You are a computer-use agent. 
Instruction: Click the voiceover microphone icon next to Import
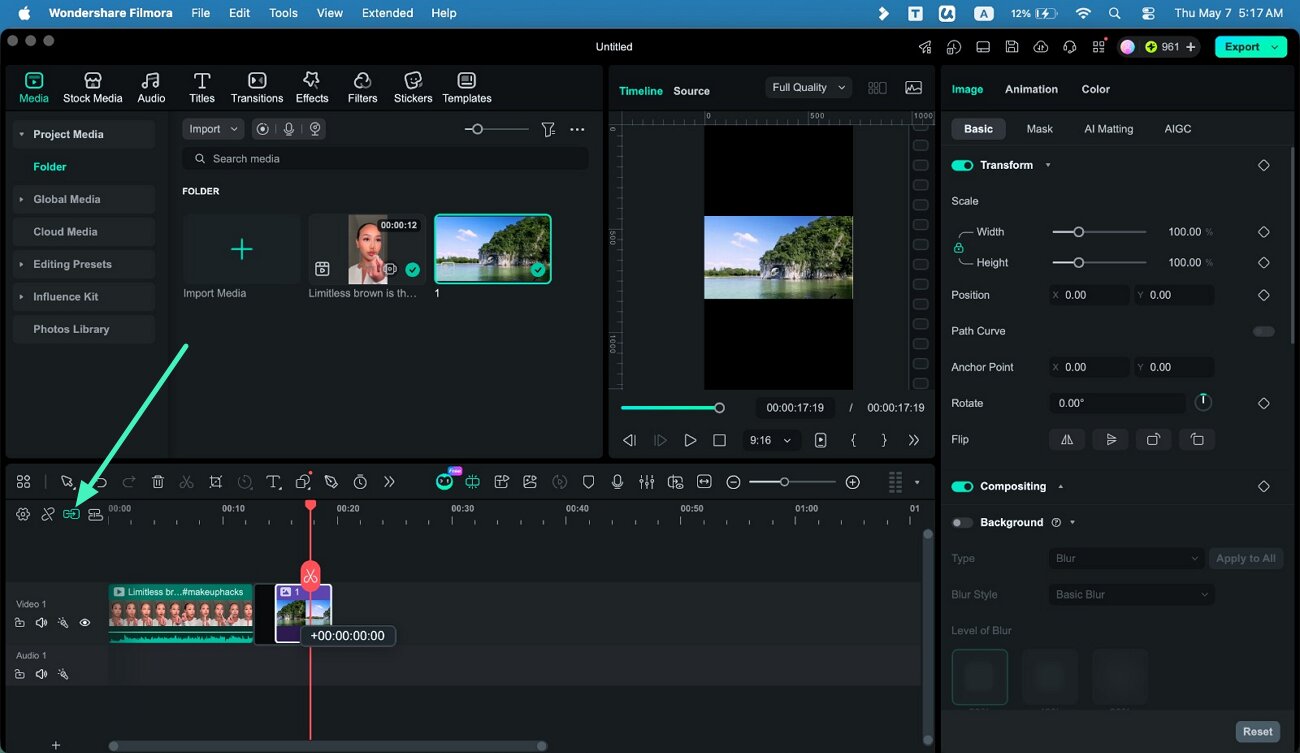[289, 129]
